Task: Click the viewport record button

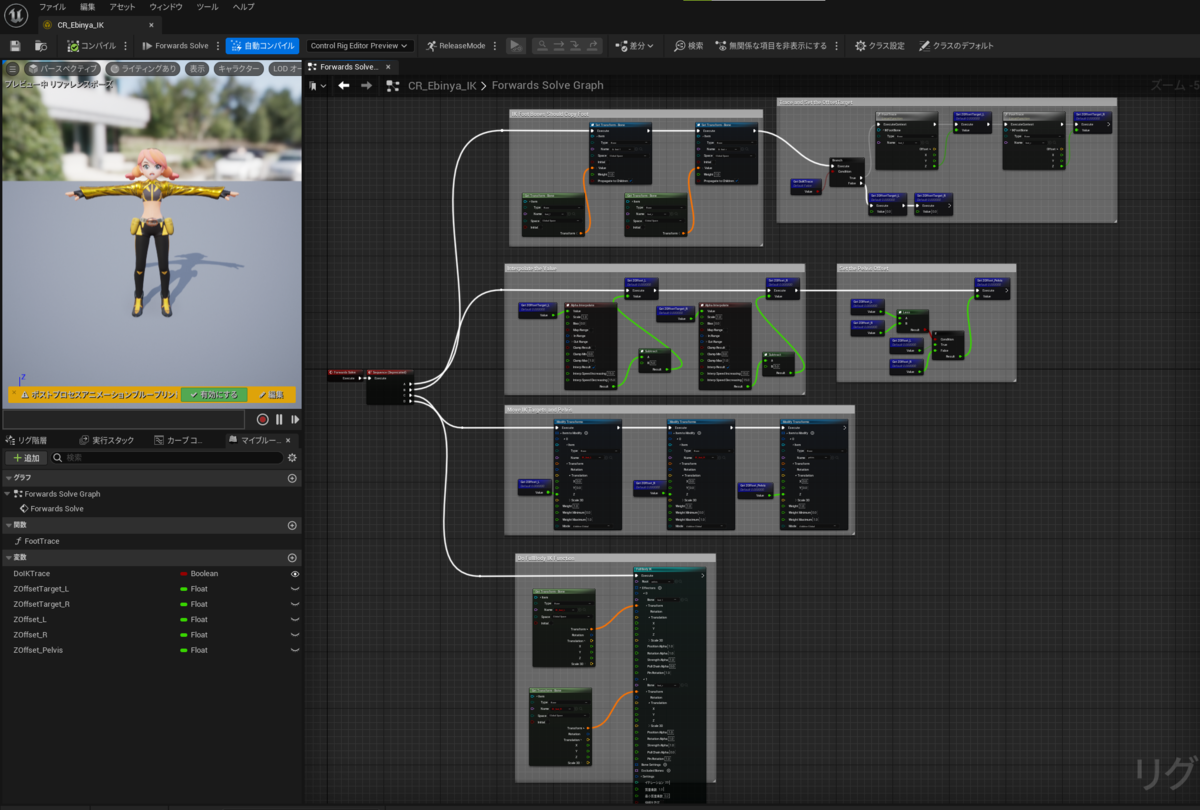Action: click(x=263, y=420)
